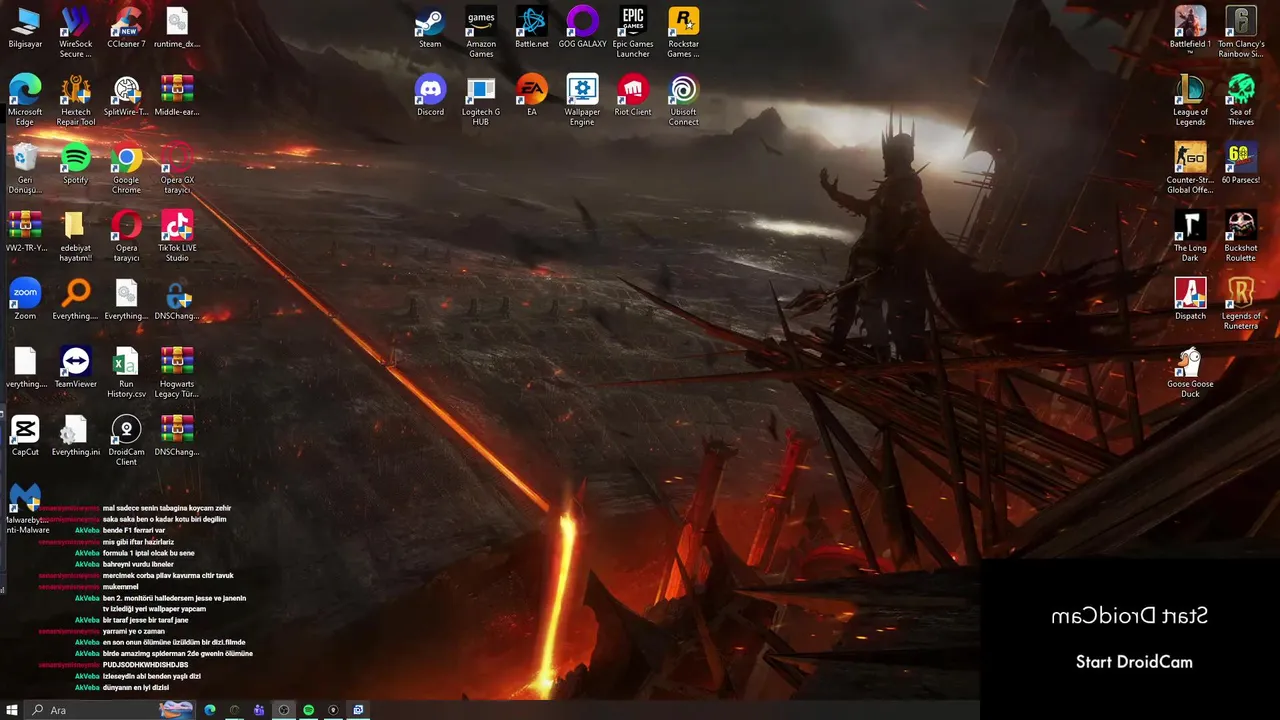Image resolution: width=1280 pixels, height=720 pixels.
Task: Open Buckshot Roulette shortcut
Action: pos(1241,237)
